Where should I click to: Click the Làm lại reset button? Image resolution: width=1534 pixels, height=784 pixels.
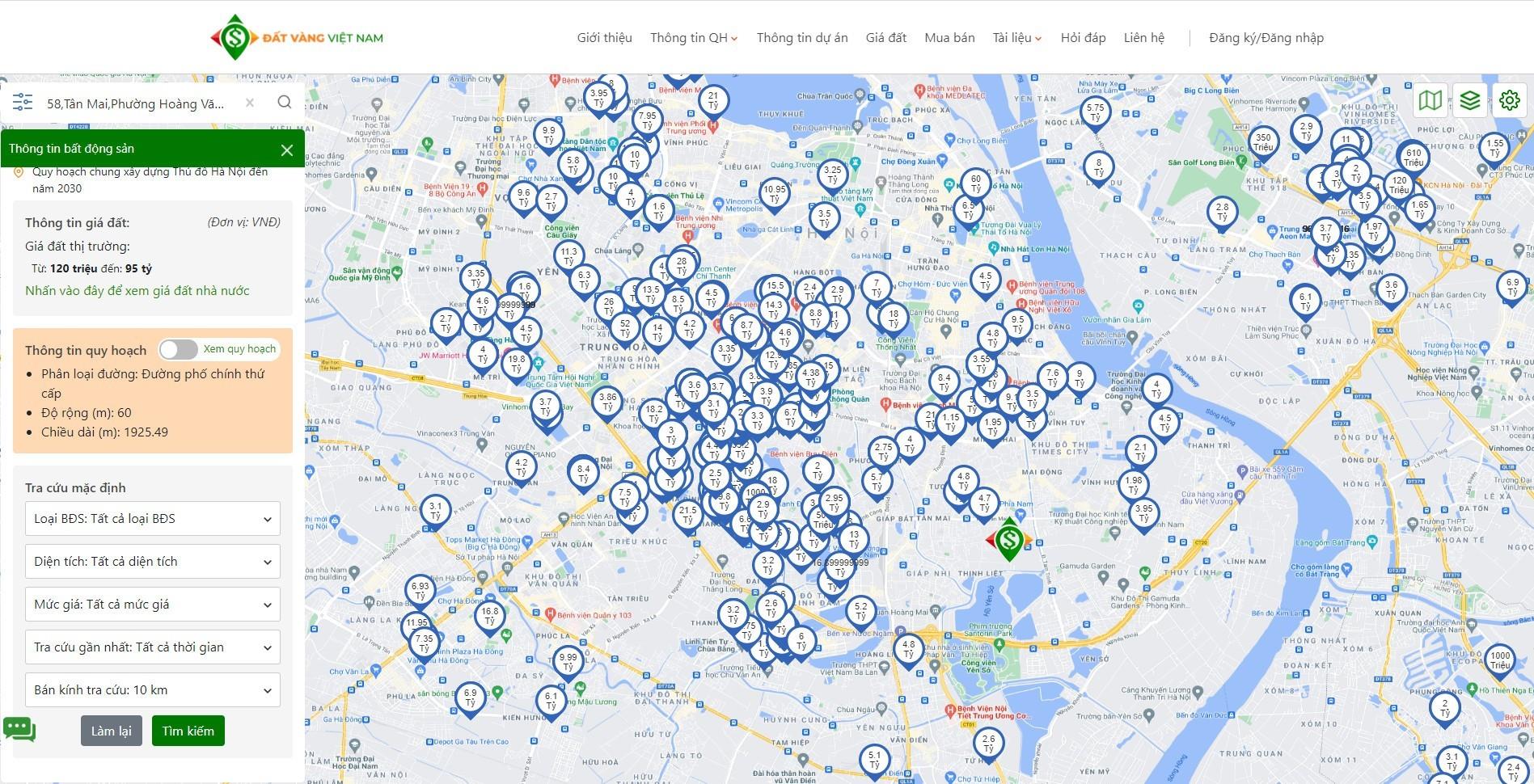tap(111, 731)
